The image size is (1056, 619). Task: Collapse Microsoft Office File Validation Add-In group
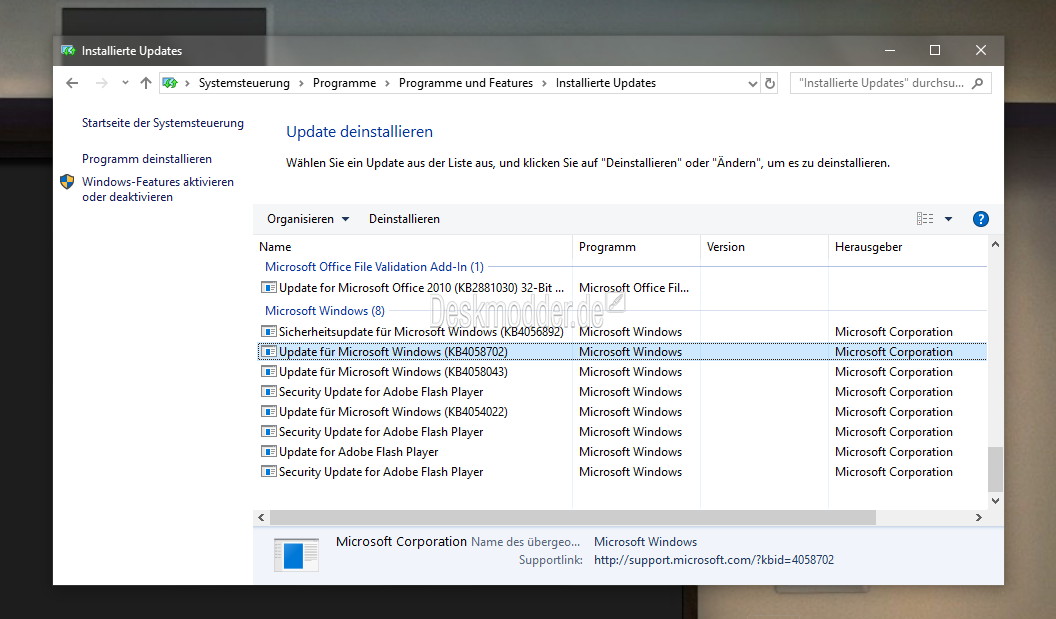pos(374,267)
